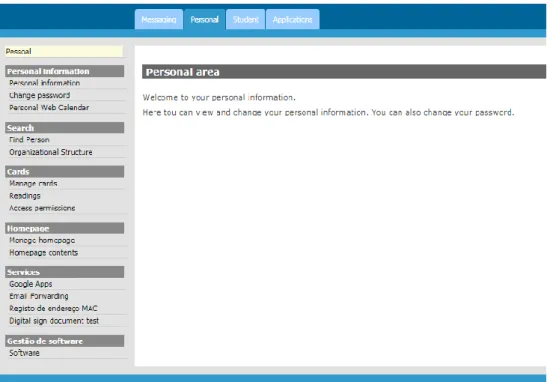Go to the Applications tab

(x=292, y=19)
